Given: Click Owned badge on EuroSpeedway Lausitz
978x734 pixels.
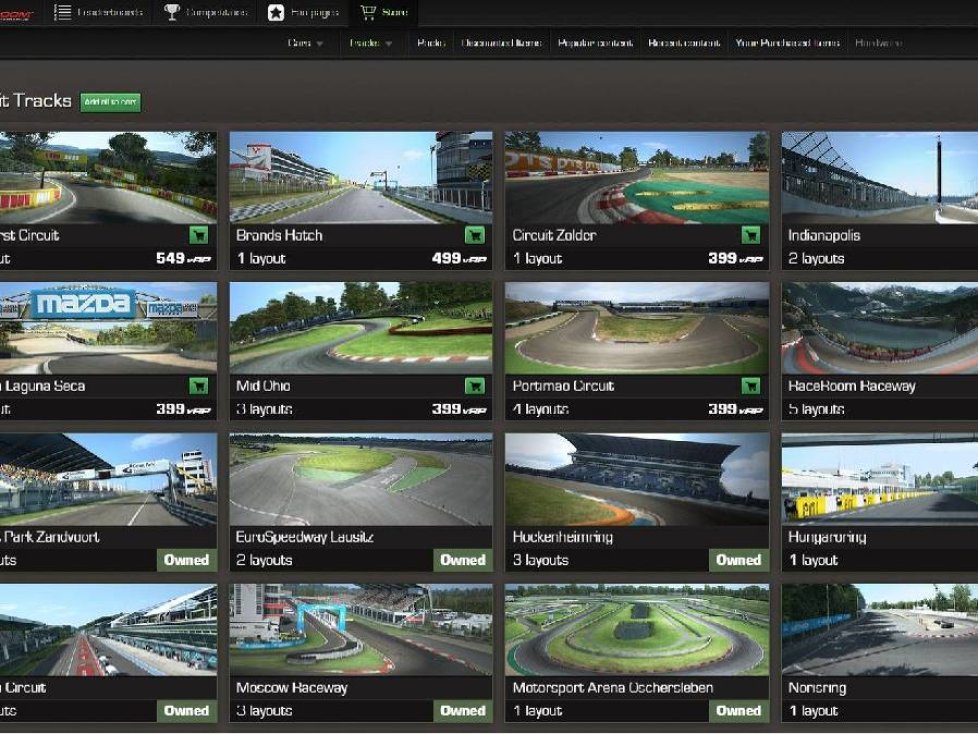Looking at the screenshot, I should [463, 560].
